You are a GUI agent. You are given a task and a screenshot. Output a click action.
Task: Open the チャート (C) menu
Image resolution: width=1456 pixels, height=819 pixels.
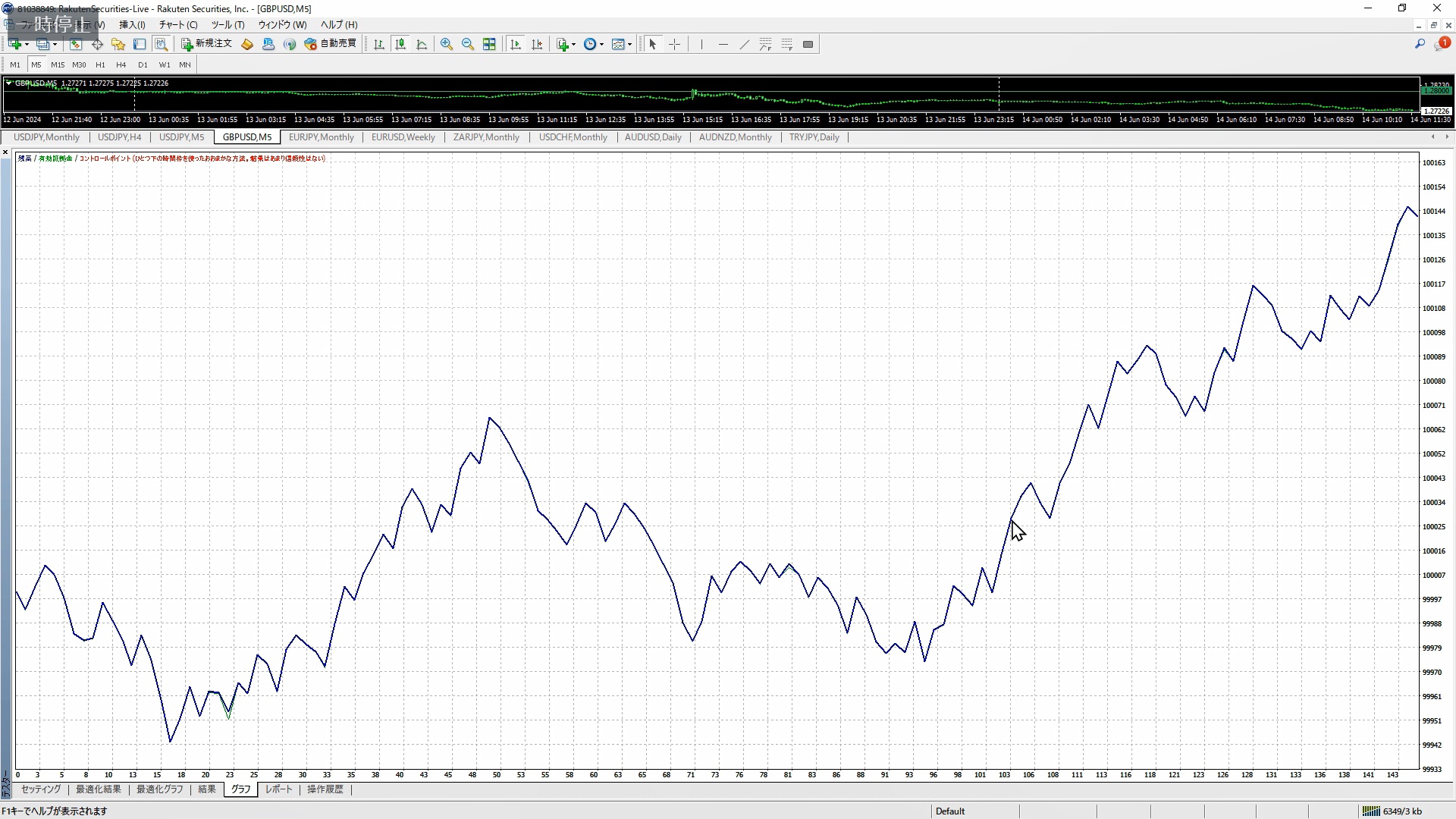pyautogui.click(x=178, y=24)
